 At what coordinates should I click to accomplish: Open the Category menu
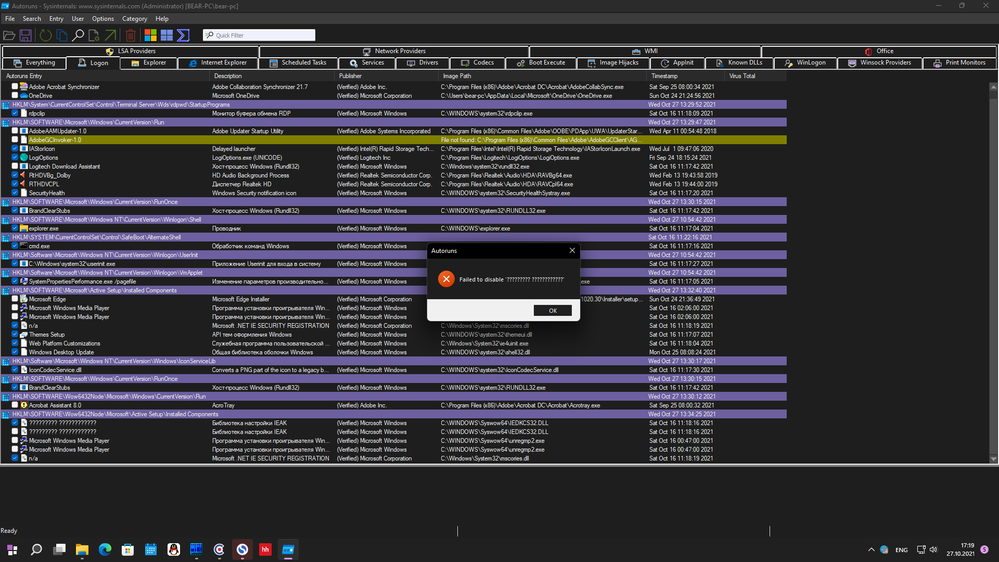134,18
